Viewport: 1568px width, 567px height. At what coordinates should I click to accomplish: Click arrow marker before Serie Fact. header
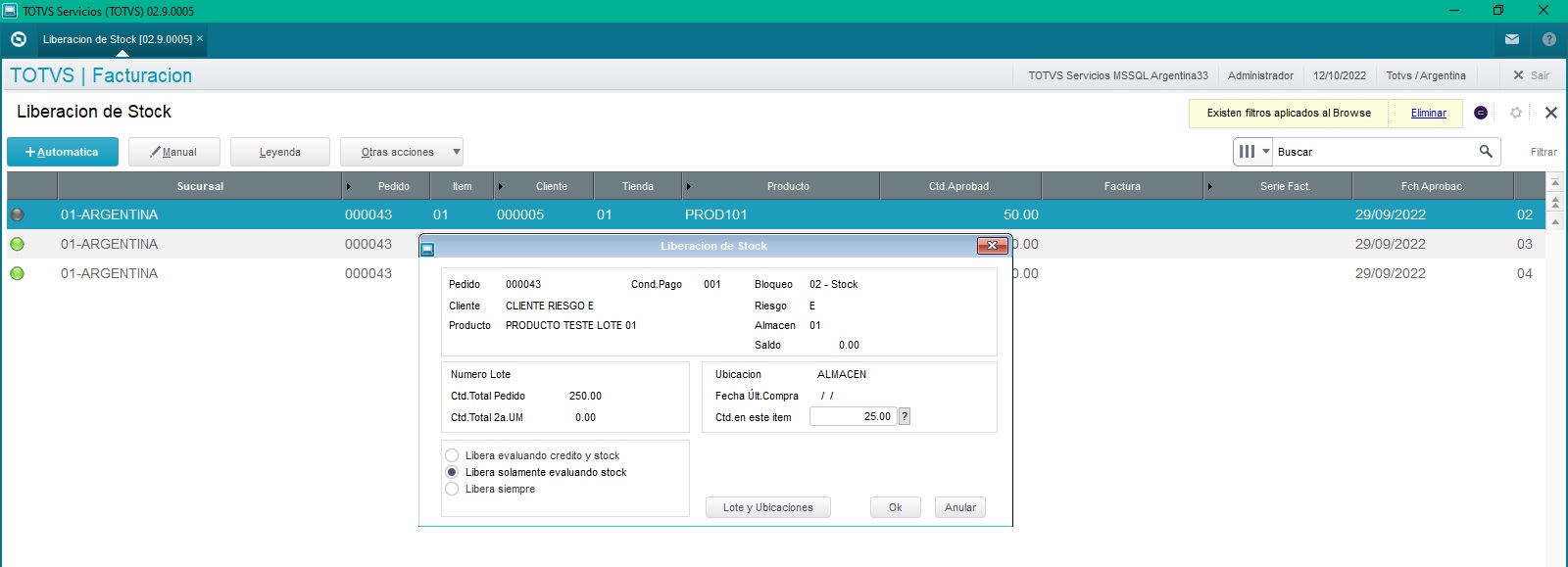(1209, 186)
